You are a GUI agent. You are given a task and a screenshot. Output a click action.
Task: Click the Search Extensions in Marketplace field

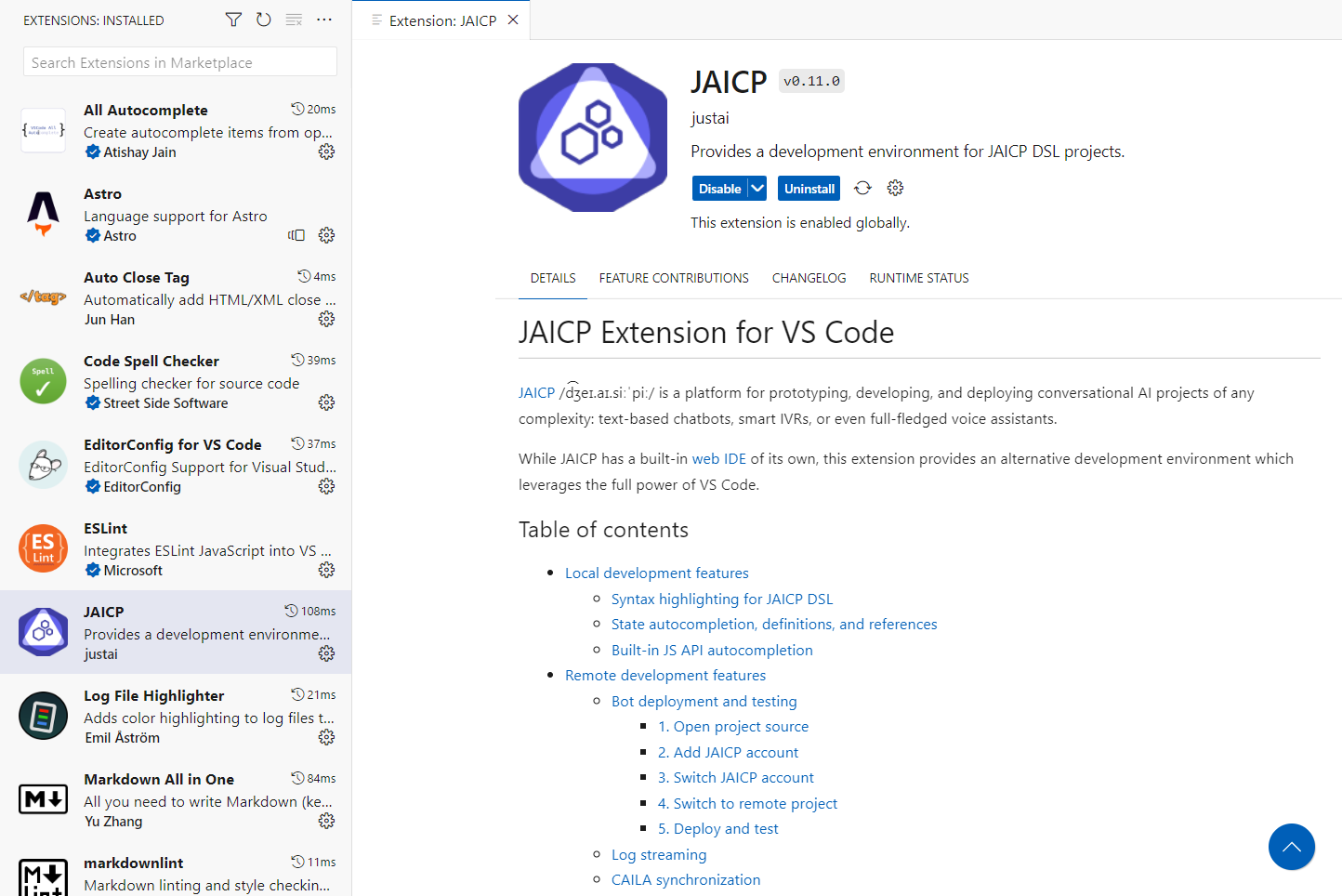click(x=178, y=61)
